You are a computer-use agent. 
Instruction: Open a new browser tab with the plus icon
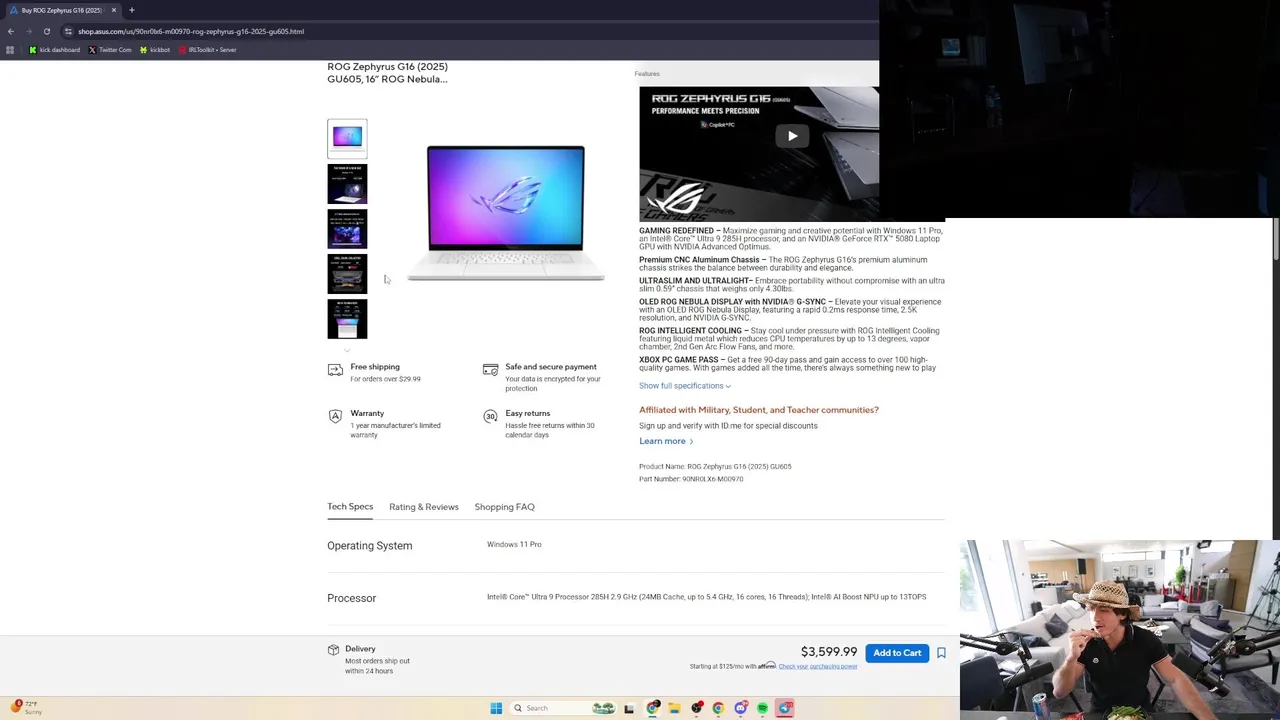point(131,10)
